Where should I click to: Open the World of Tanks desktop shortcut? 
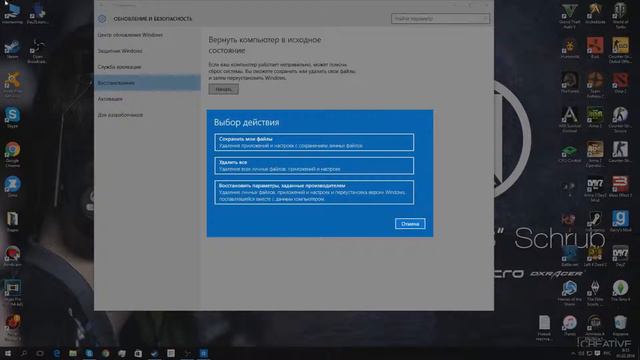pyautogui.click(x=620, y=16)
